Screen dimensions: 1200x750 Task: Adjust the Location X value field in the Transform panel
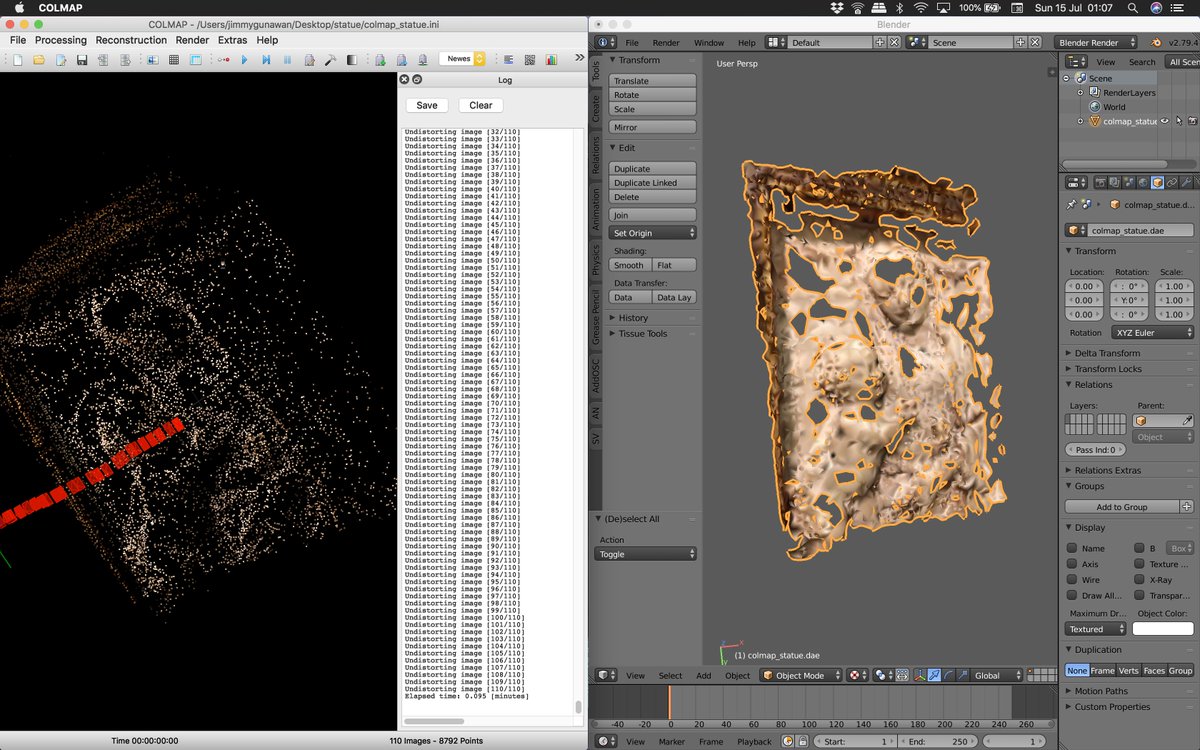click(1085, 287)
